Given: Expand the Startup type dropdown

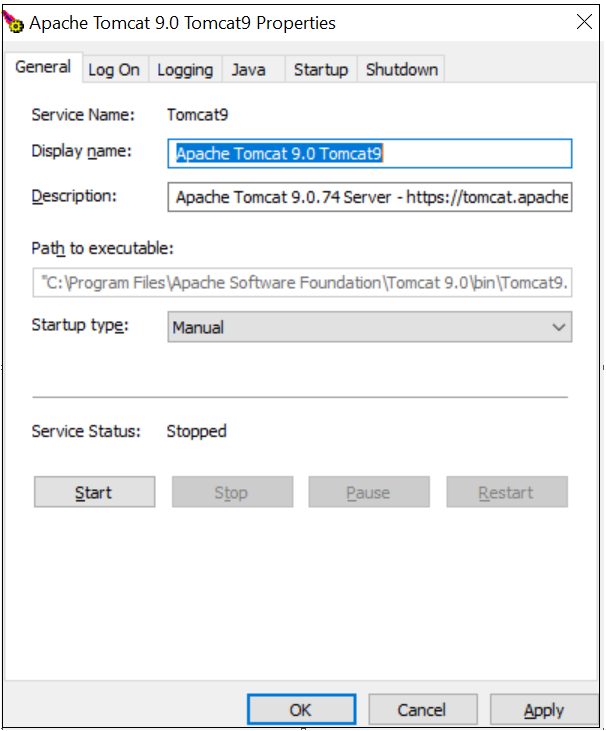Looking at the screenshot, I should point(370,327).
